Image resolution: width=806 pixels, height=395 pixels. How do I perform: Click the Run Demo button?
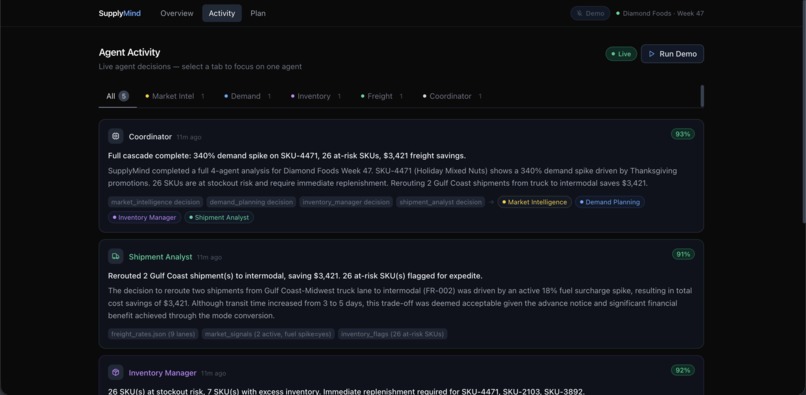tap(672, 54)
